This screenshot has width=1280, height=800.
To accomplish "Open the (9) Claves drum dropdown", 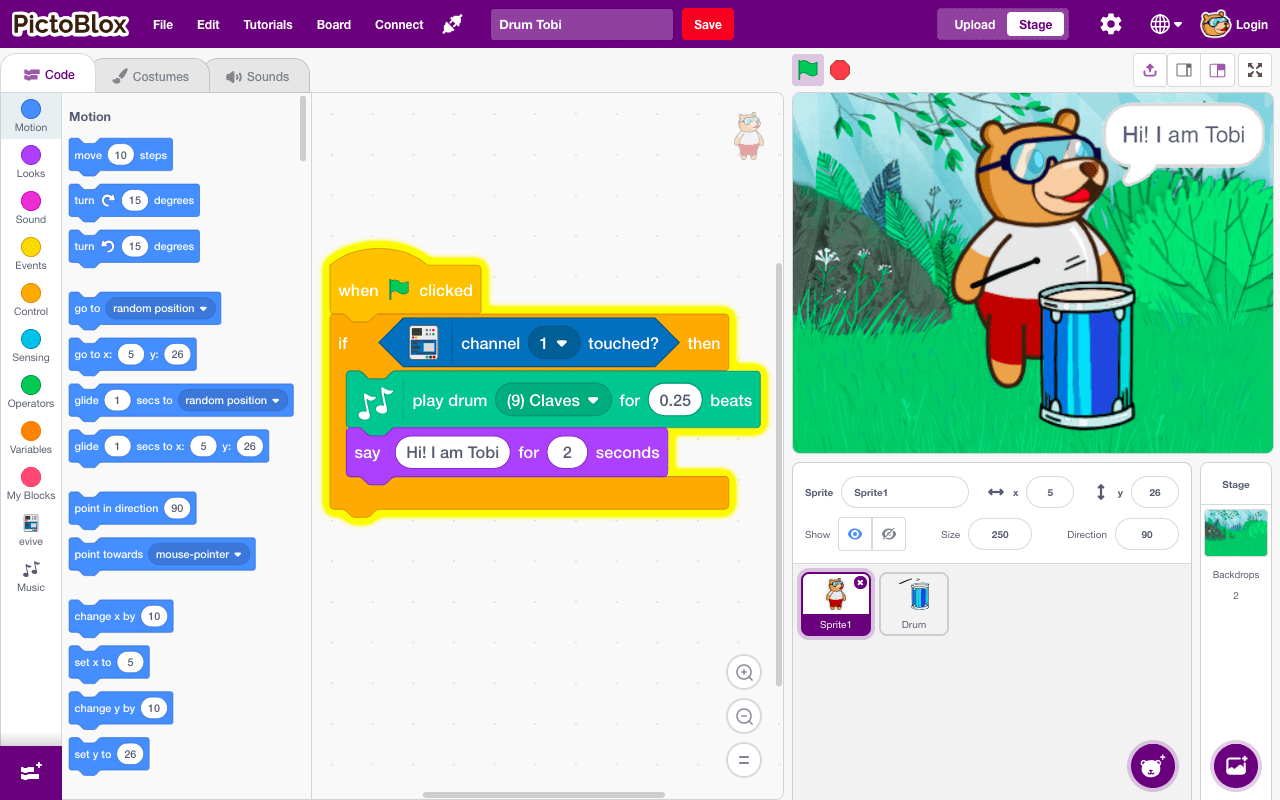I will [x=553, y=400].
